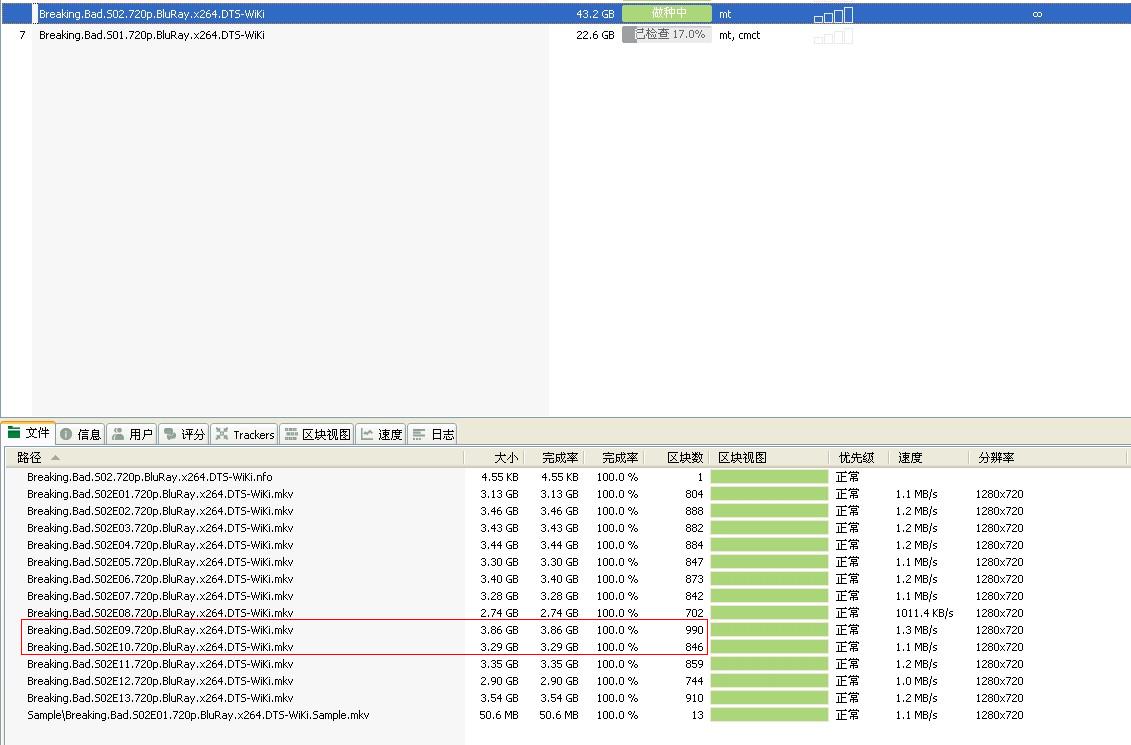Click the 已检查 17.0% progress bar
The height and width of the screenshot is (745, 1131).
(667, 35)
